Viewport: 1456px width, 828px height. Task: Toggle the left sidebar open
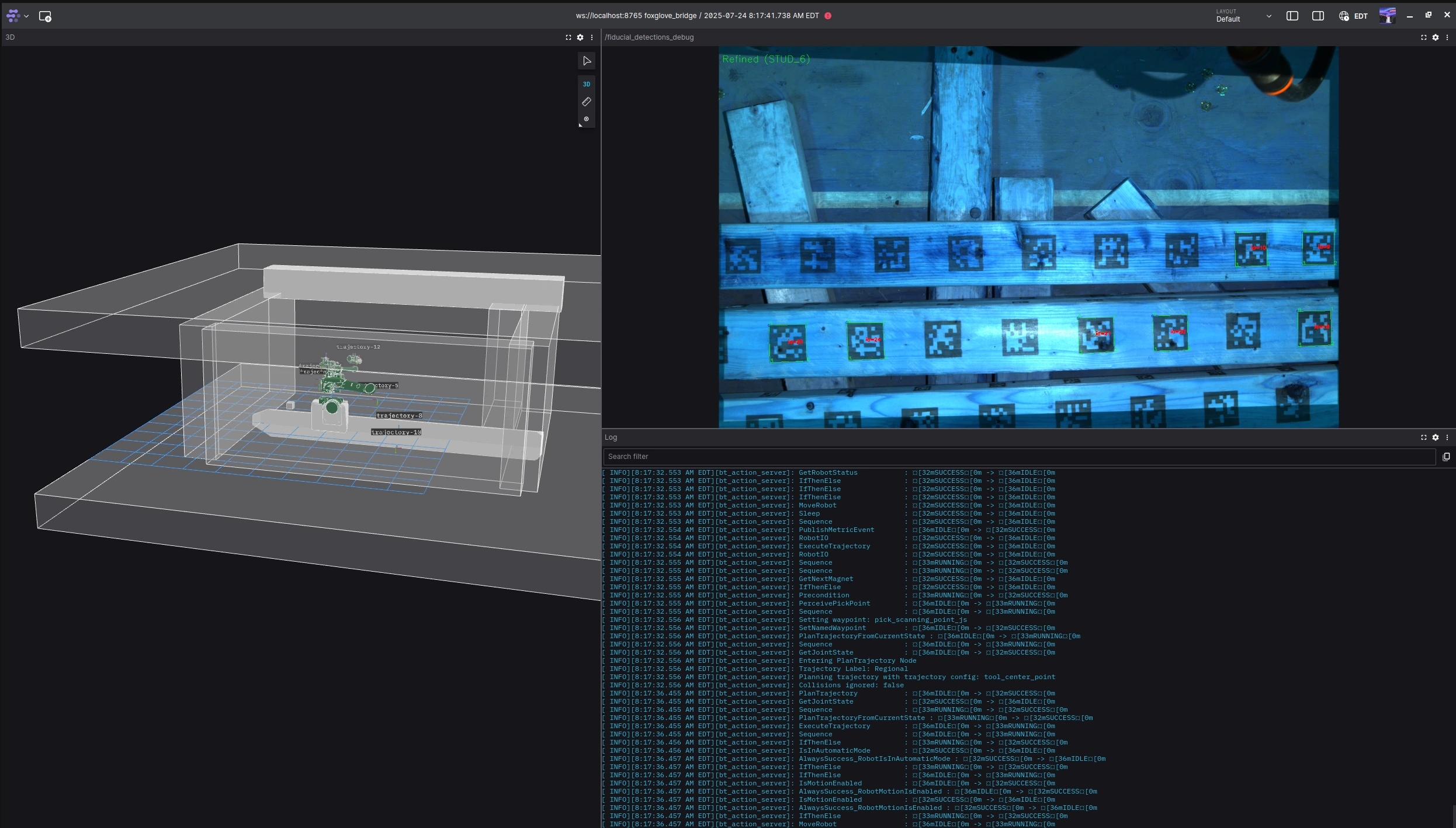1292,16
